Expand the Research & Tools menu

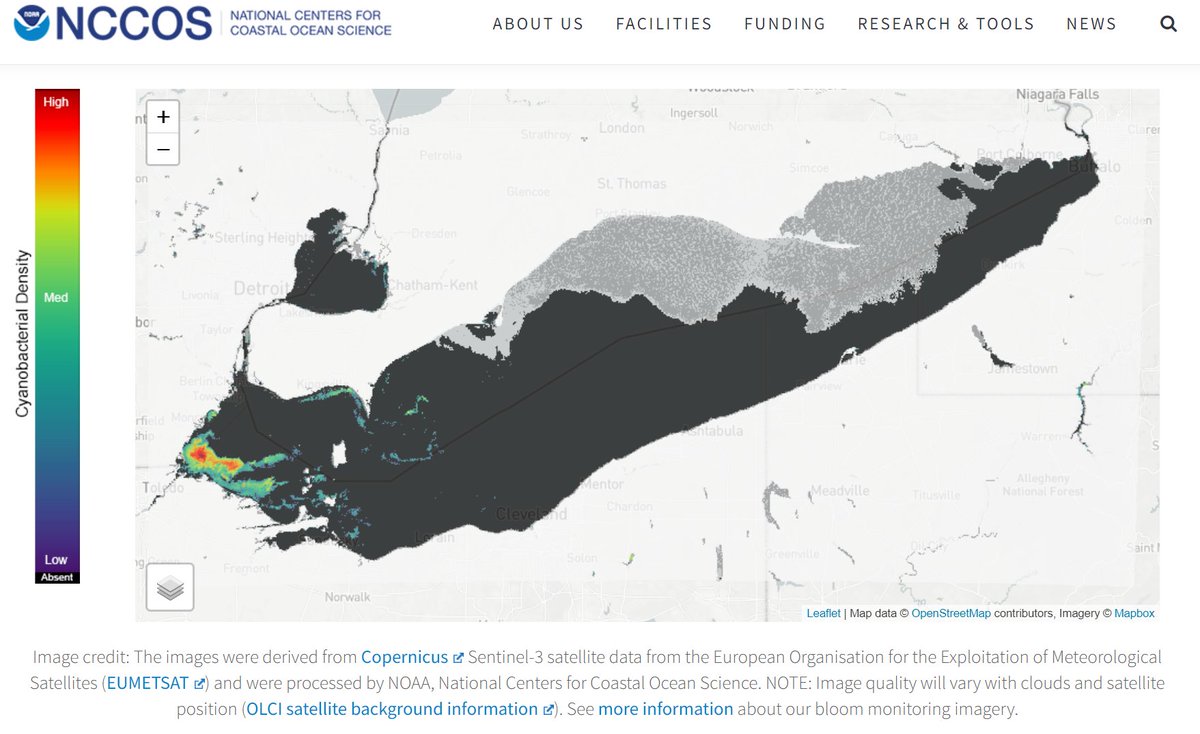pyautogui.click(x=945, y=23)
